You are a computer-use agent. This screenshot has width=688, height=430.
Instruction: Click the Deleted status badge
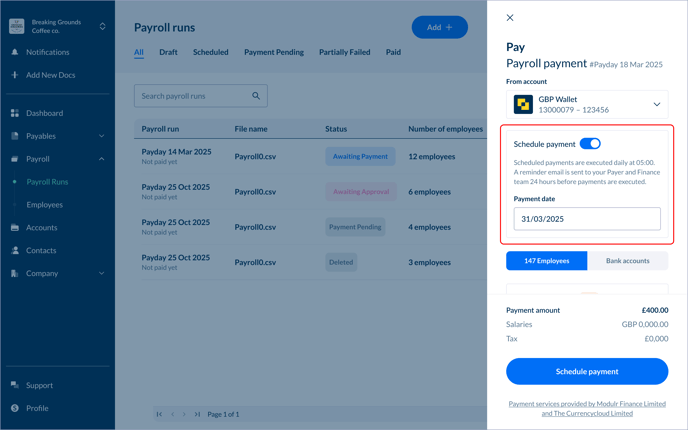[341, 262]
